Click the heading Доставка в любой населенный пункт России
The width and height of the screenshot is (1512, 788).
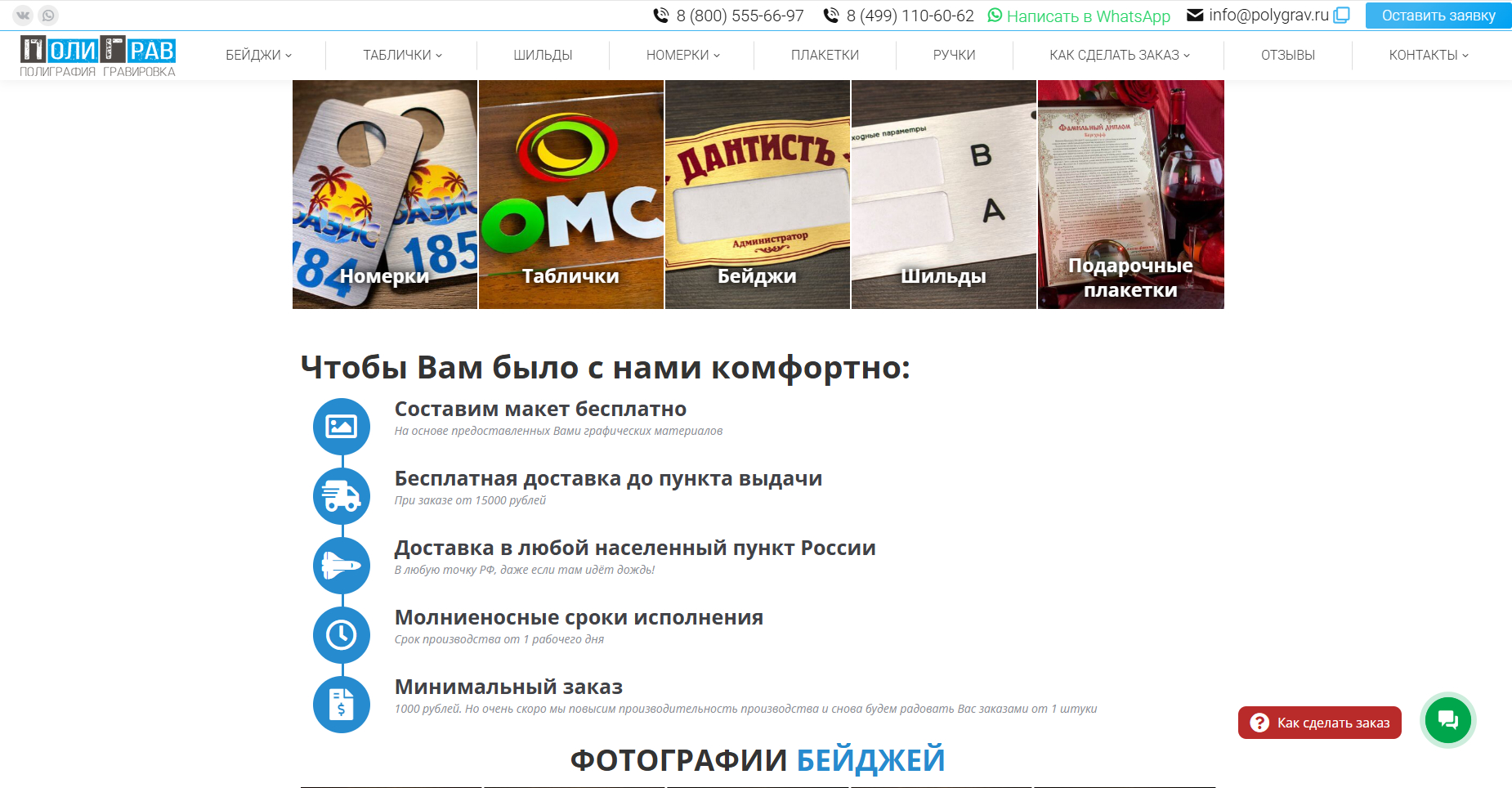(x=635, y=548)
